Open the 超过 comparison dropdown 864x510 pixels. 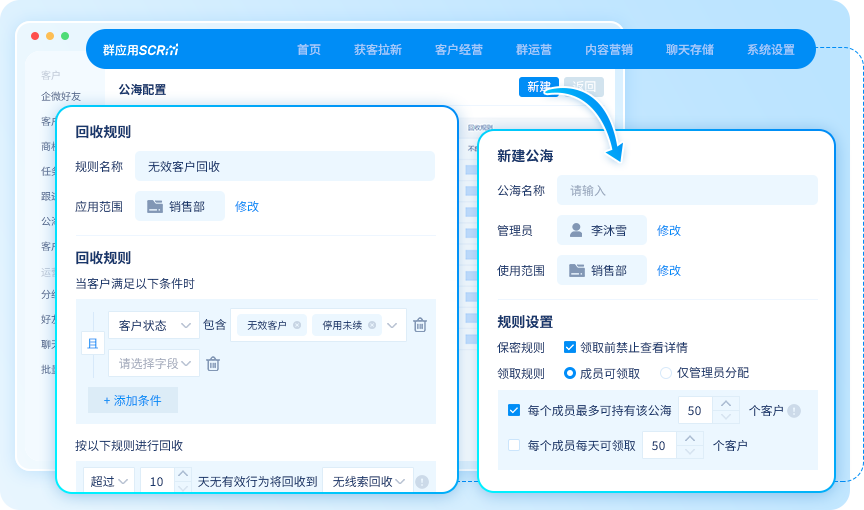click(x=109, y=481)
